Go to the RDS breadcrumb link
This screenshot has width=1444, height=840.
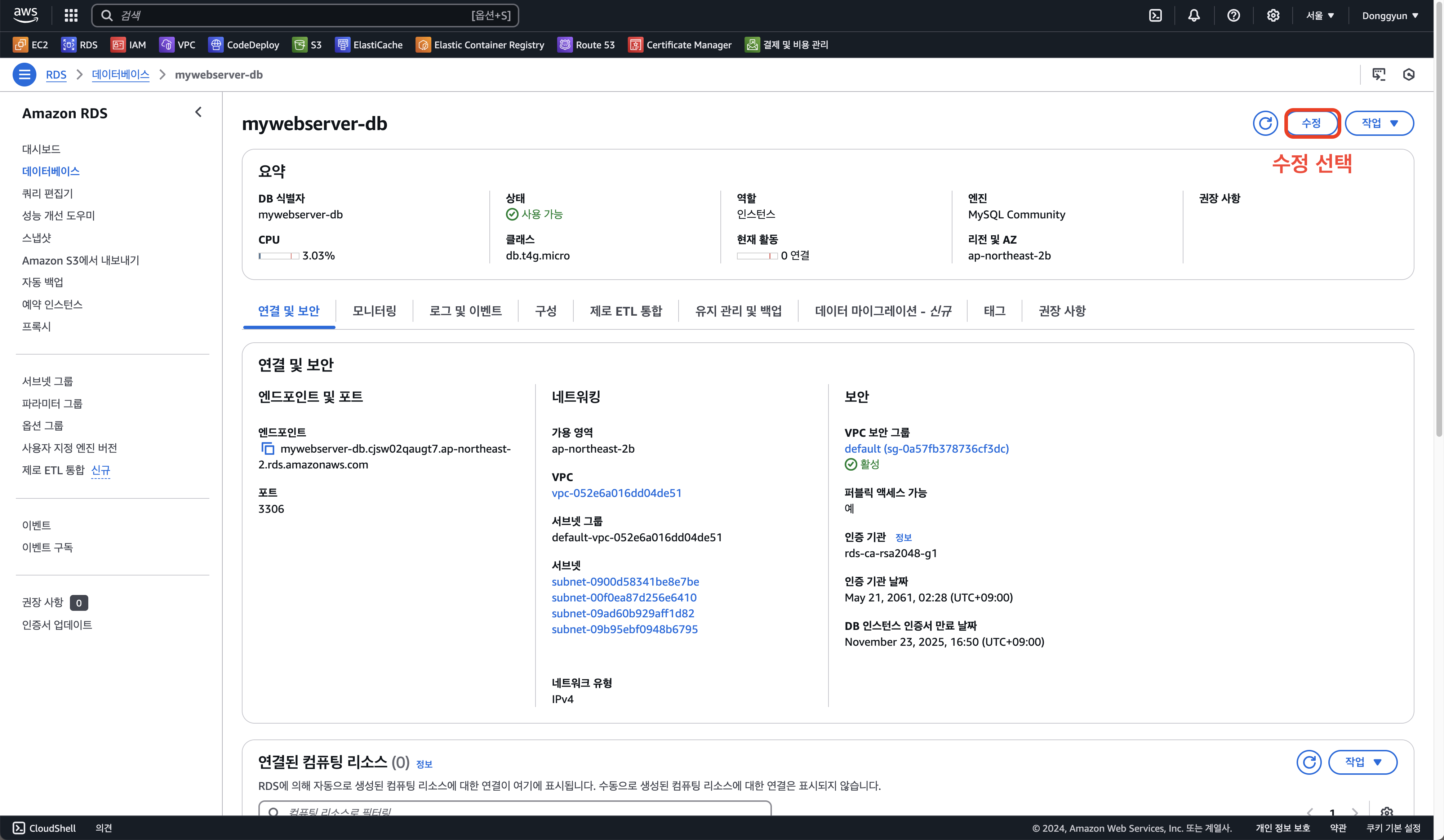[x=56, y=75]
